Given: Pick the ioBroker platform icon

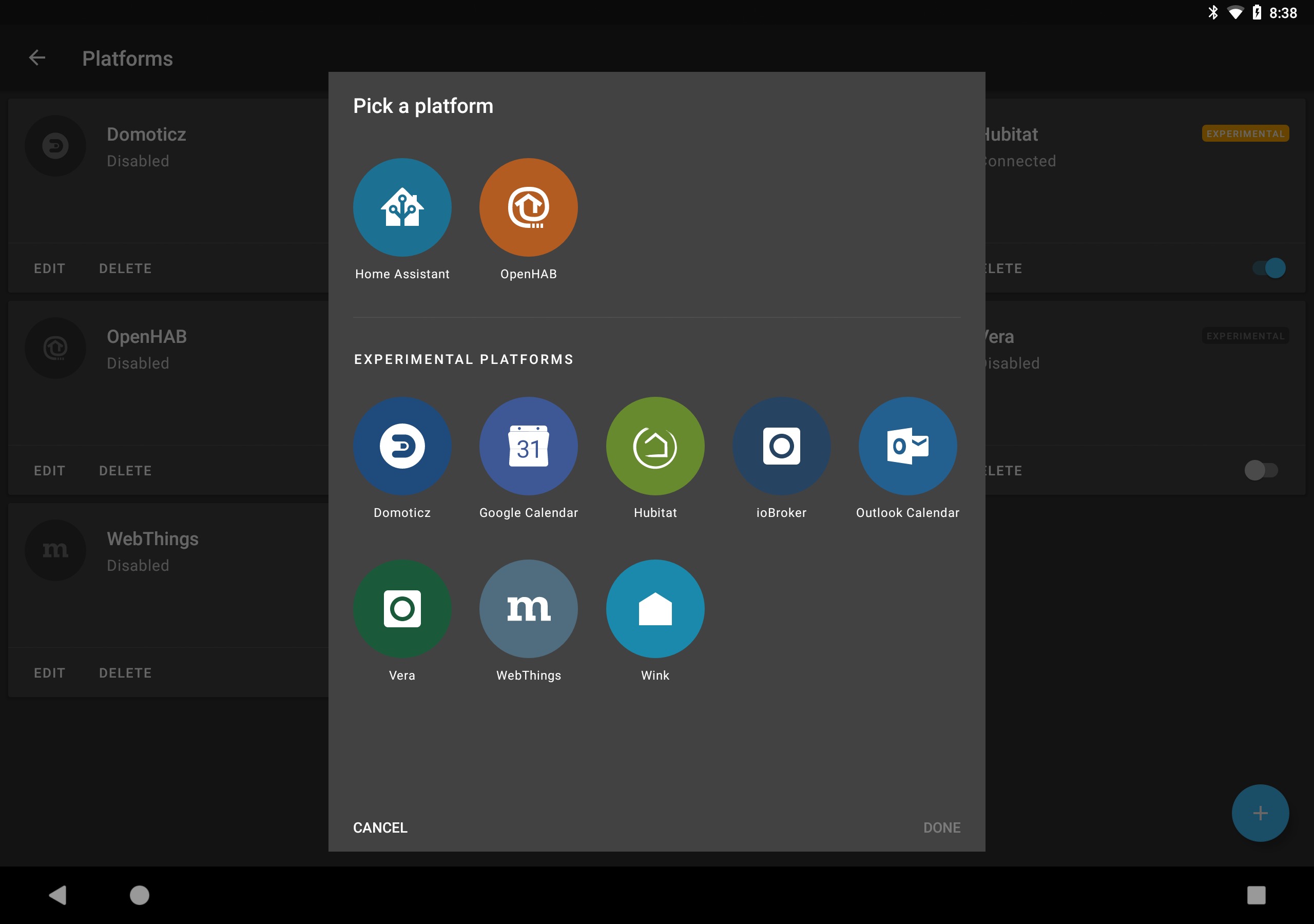Looking at the screenshot, I should [781, 446].
